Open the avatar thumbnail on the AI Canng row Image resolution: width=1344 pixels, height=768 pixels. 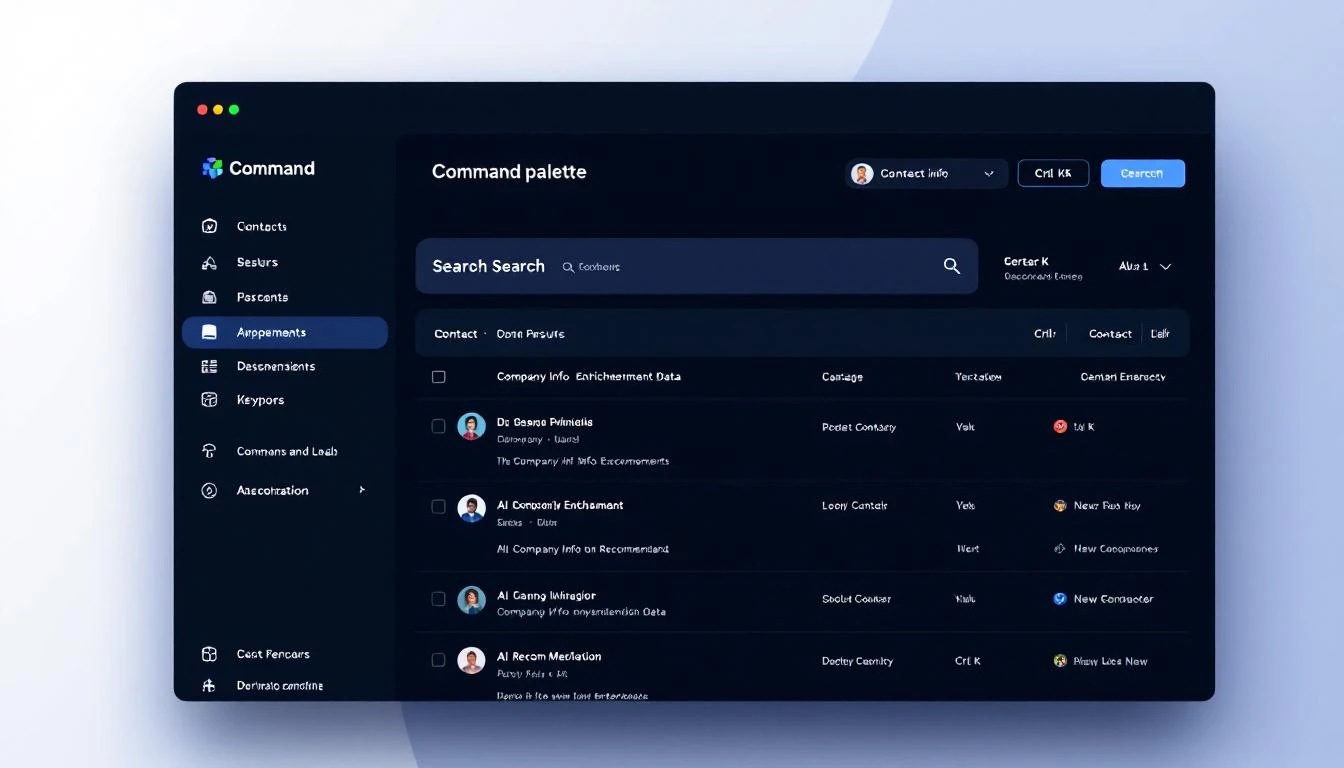click(x=471, y=598)
